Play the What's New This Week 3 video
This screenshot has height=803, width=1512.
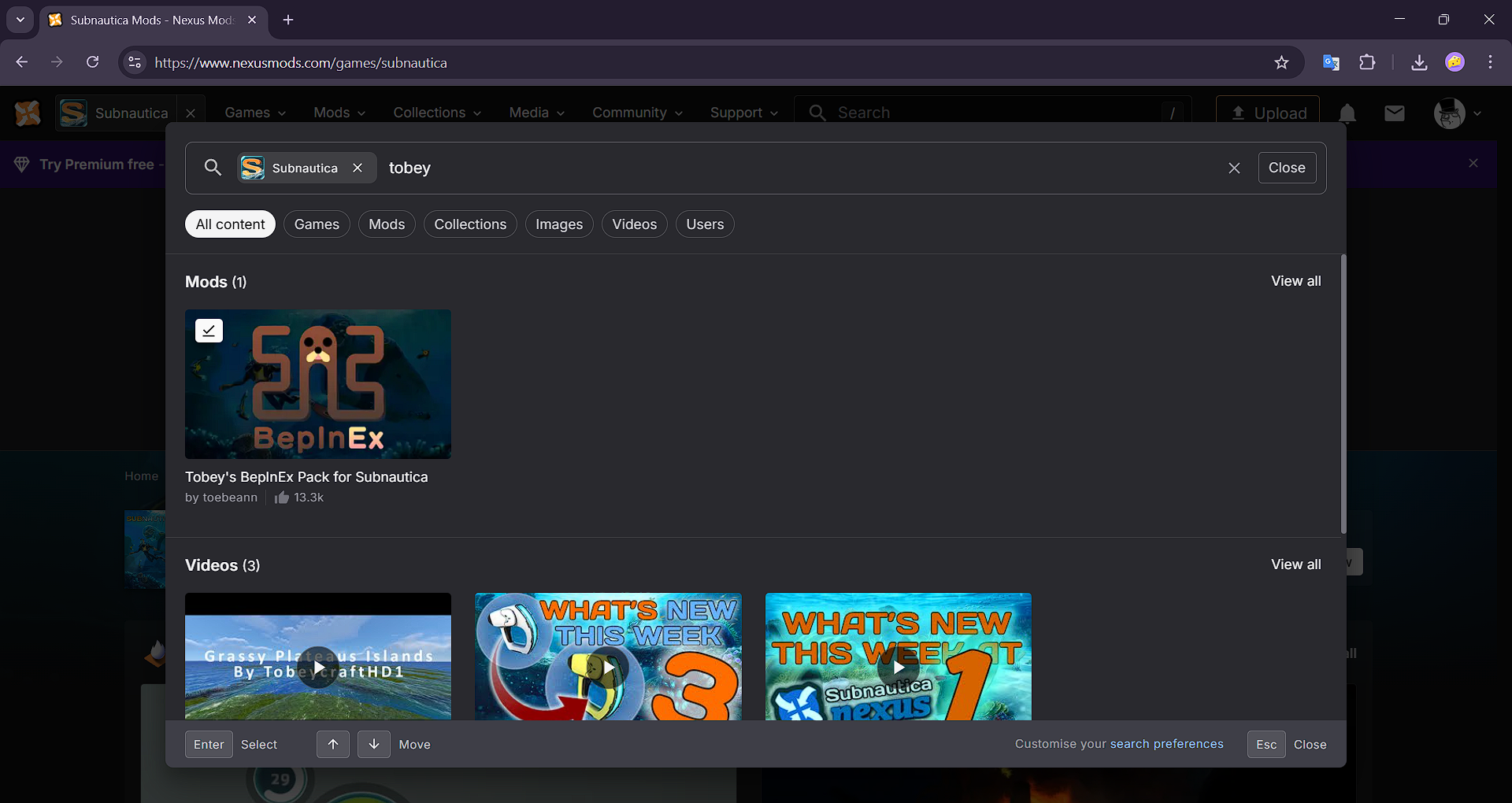coord(608,668)
